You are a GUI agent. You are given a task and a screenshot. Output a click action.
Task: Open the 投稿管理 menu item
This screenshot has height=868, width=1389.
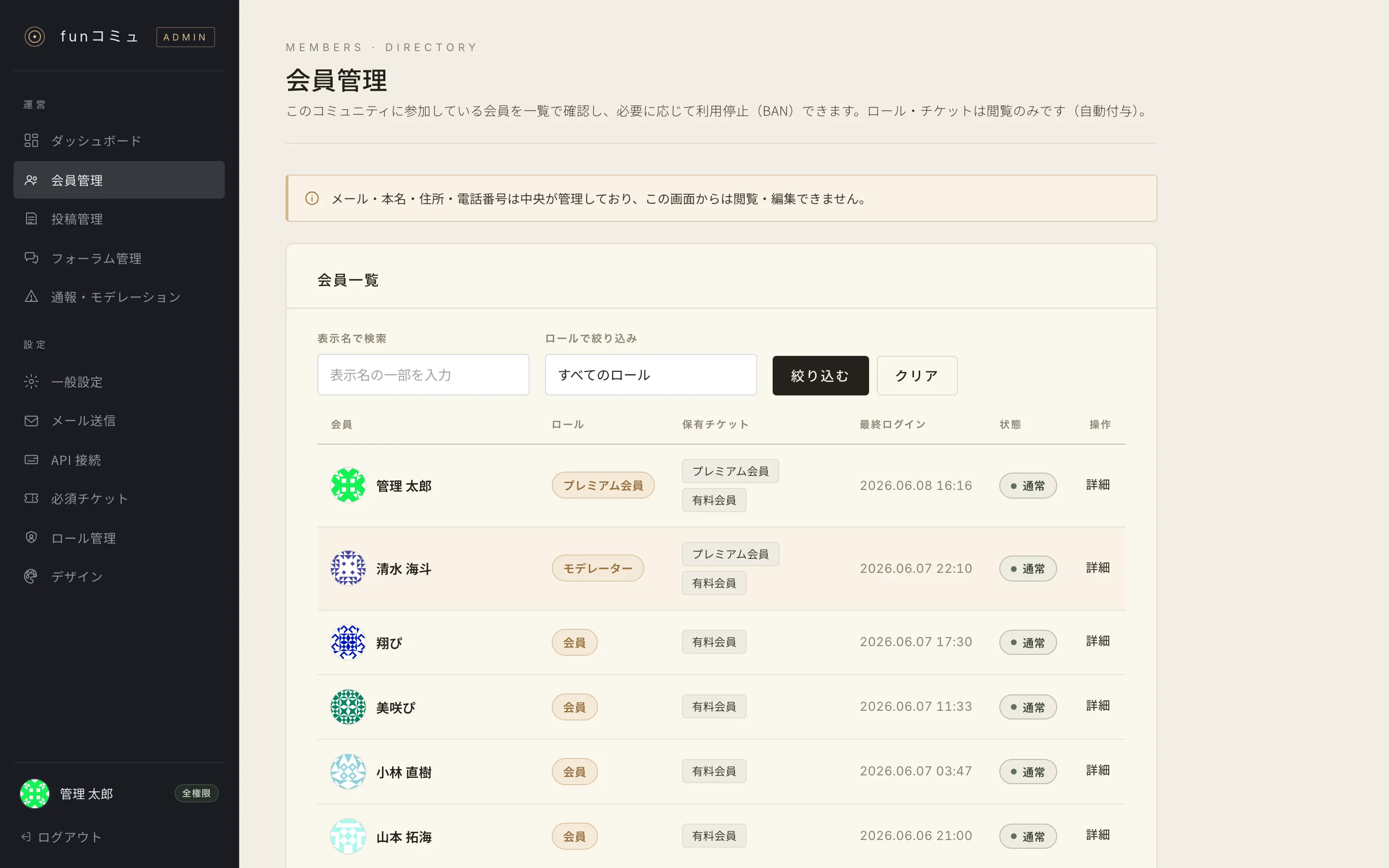[x=119, y=219]
